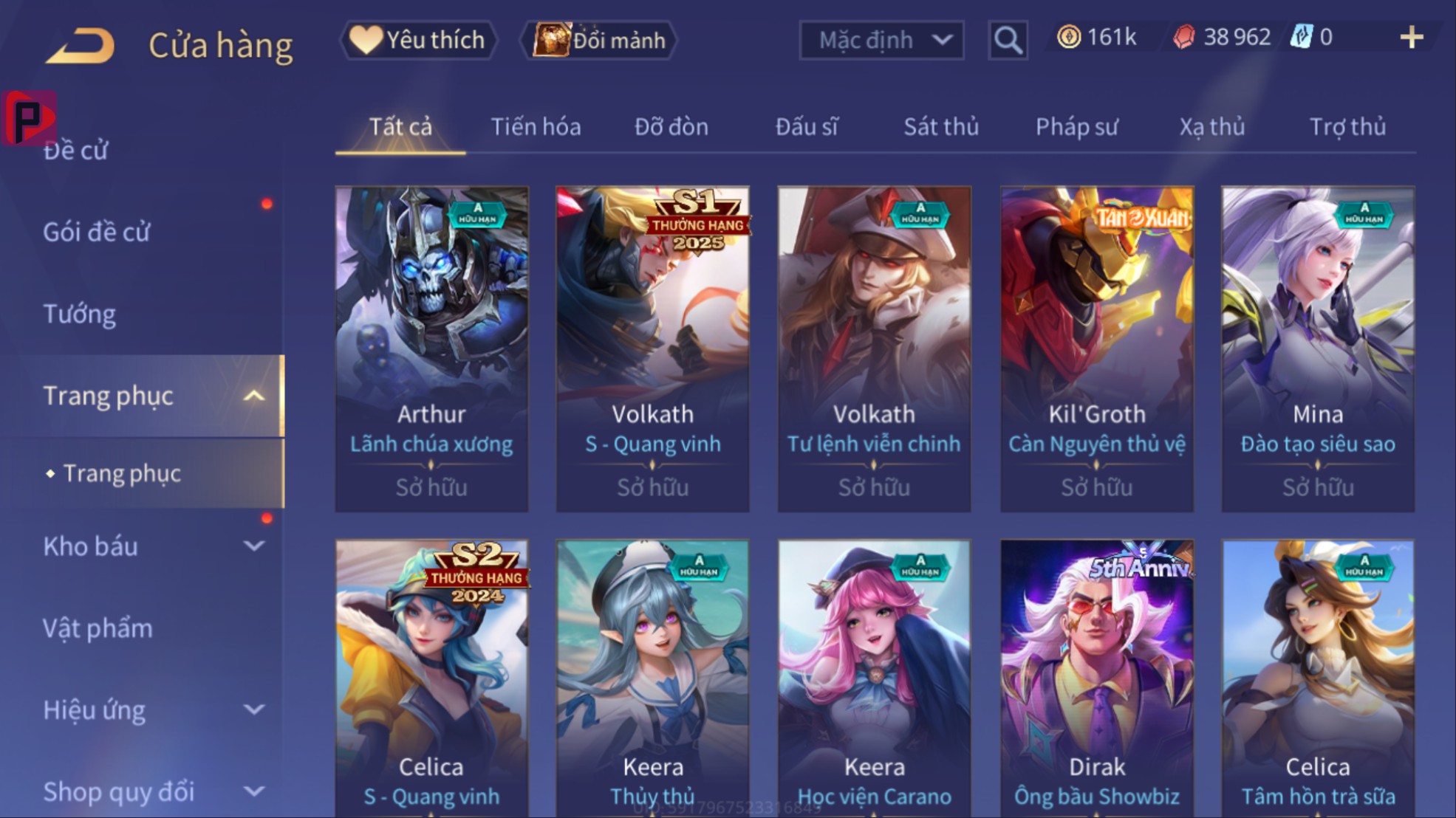Switch to the Sát thủ tab
Viewport: 1456px width, 818px height.
[x=941, y=127]
